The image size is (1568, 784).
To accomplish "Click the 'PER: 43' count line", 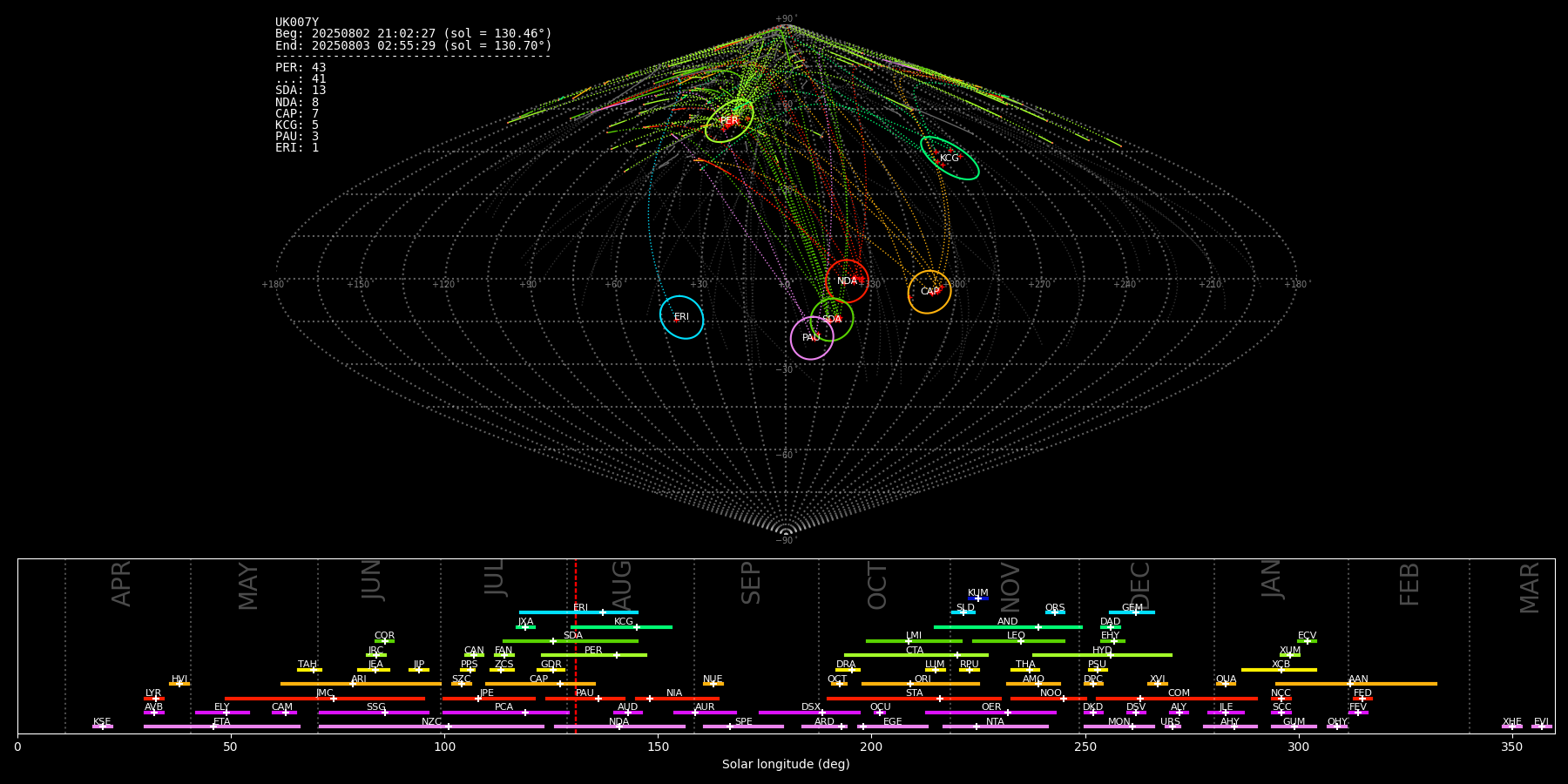I will [301, 67].
